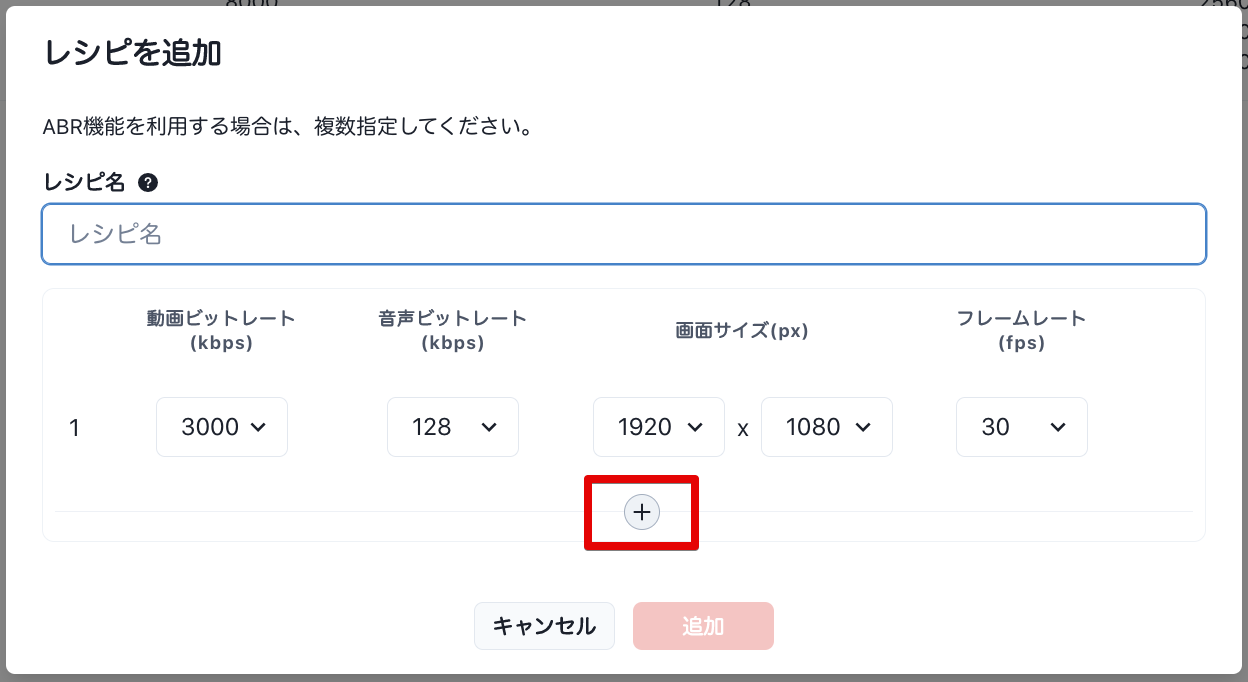Select row number 1 in the recipe table
The width and height of the screenshot is (1248, 682).
point(74,428)
